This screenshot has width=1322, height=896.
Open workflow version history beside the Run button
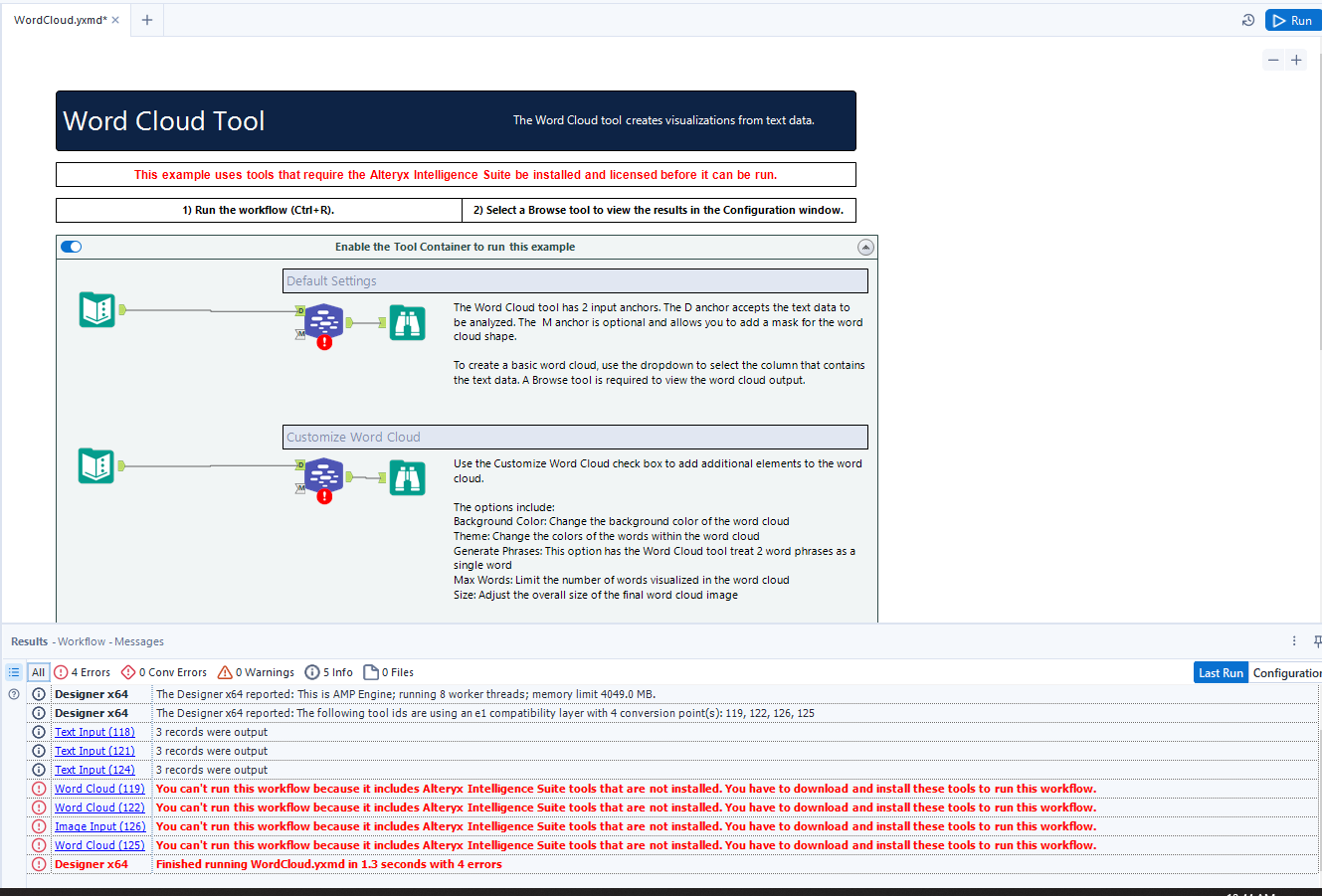point(1247,20)
